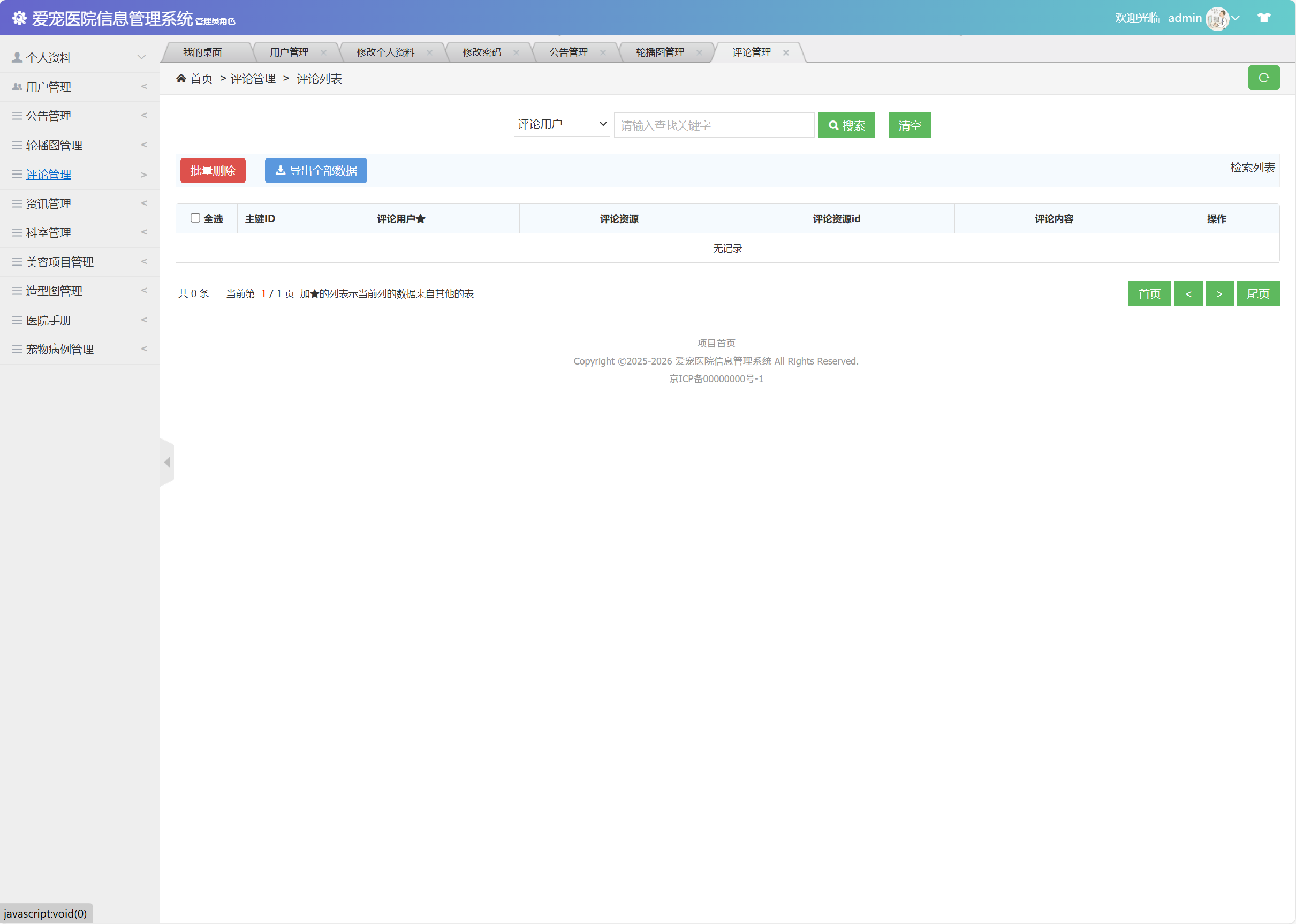Switch to the 我的桌面 tab

pos(202,52)
